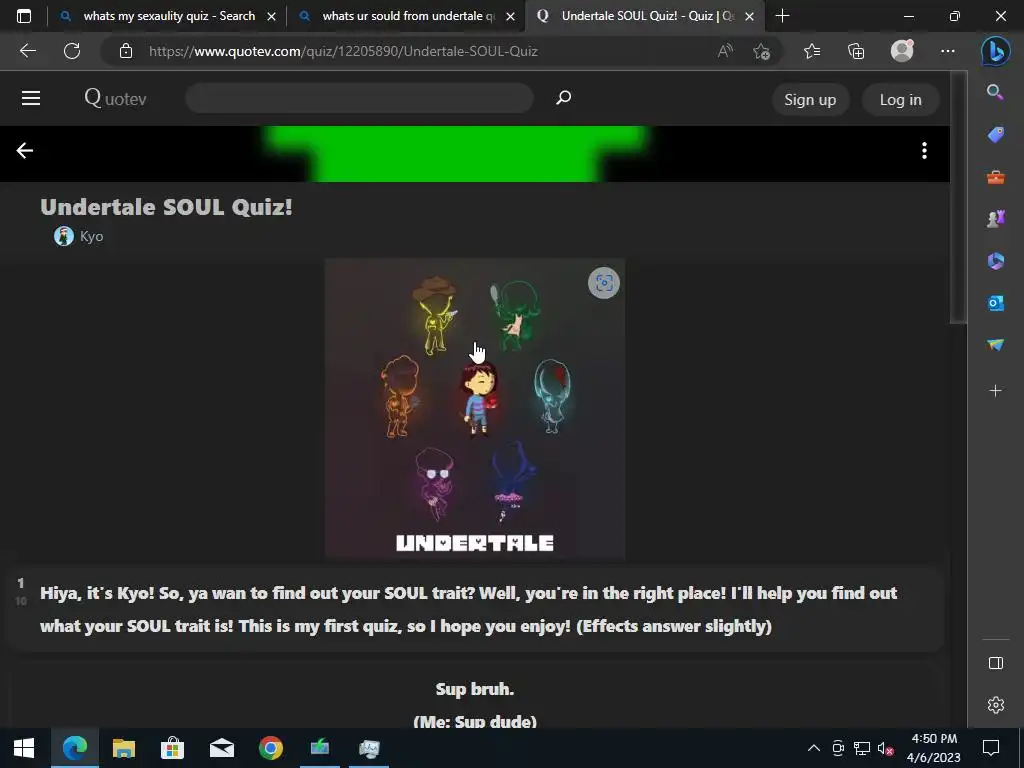Open File Explorer from taskbar
Image resolution: width=1024 pixels, height=768 pixels.
click(x=123, y=748)
